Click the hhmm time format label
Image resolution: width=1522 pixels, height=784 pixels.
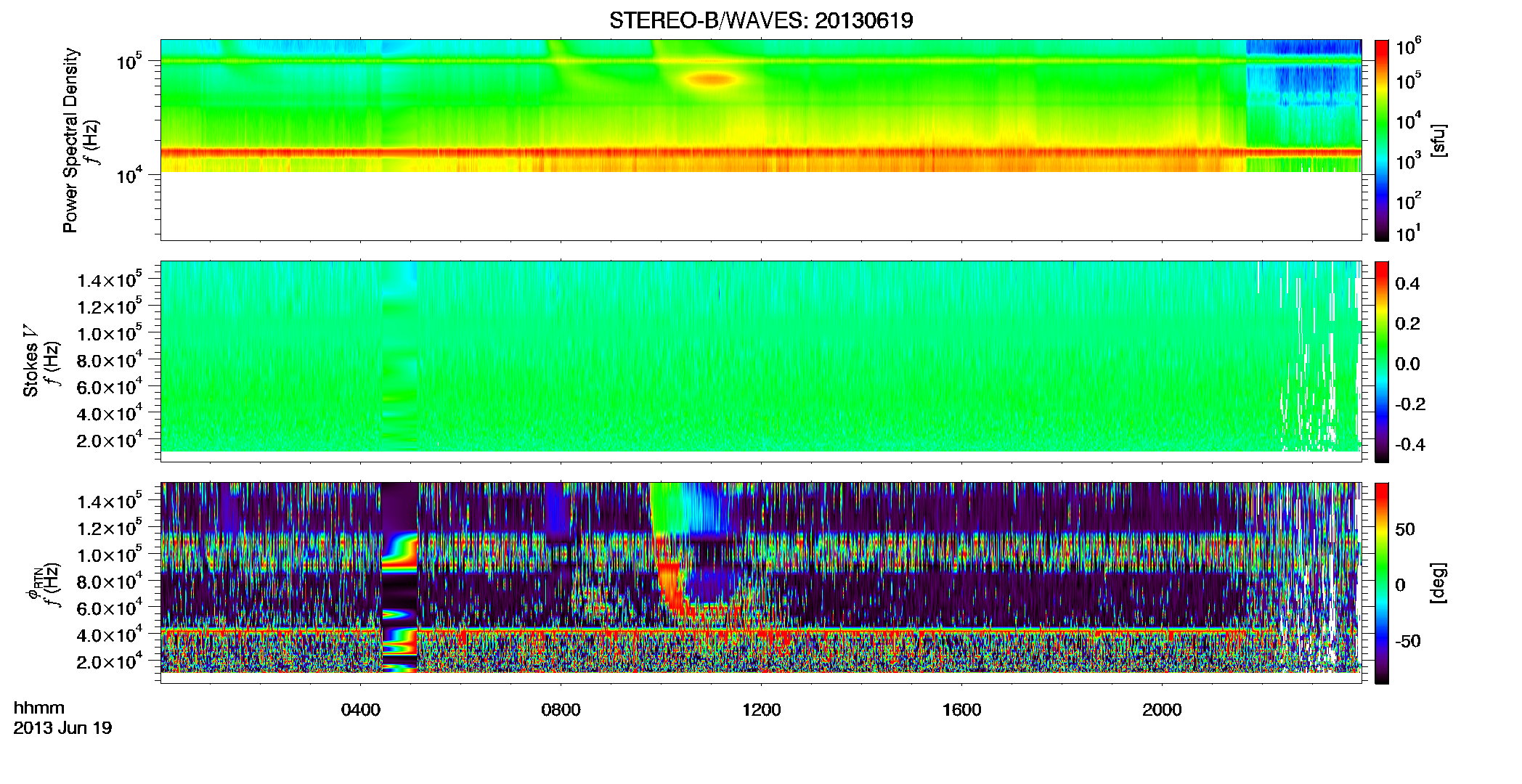tap(39, 709)
